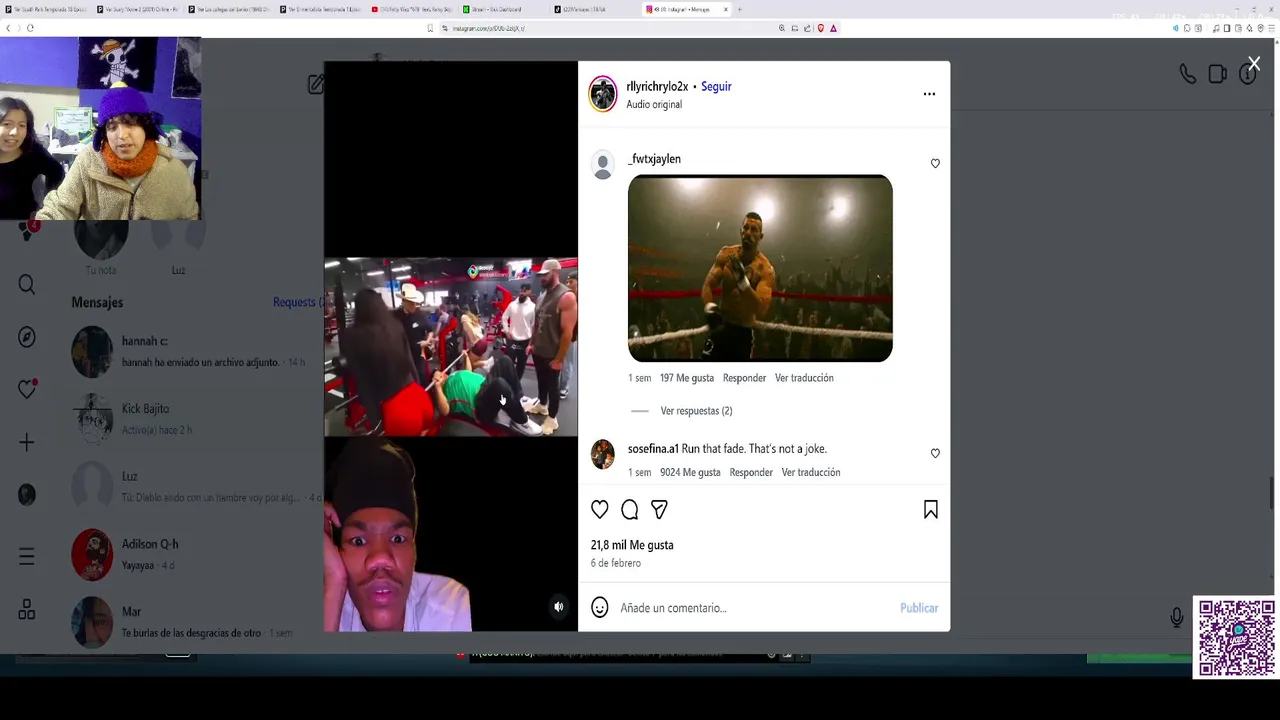Screen dimensions: 1280x720
Task: Click the browser back arrow
Action: [8, 28]
